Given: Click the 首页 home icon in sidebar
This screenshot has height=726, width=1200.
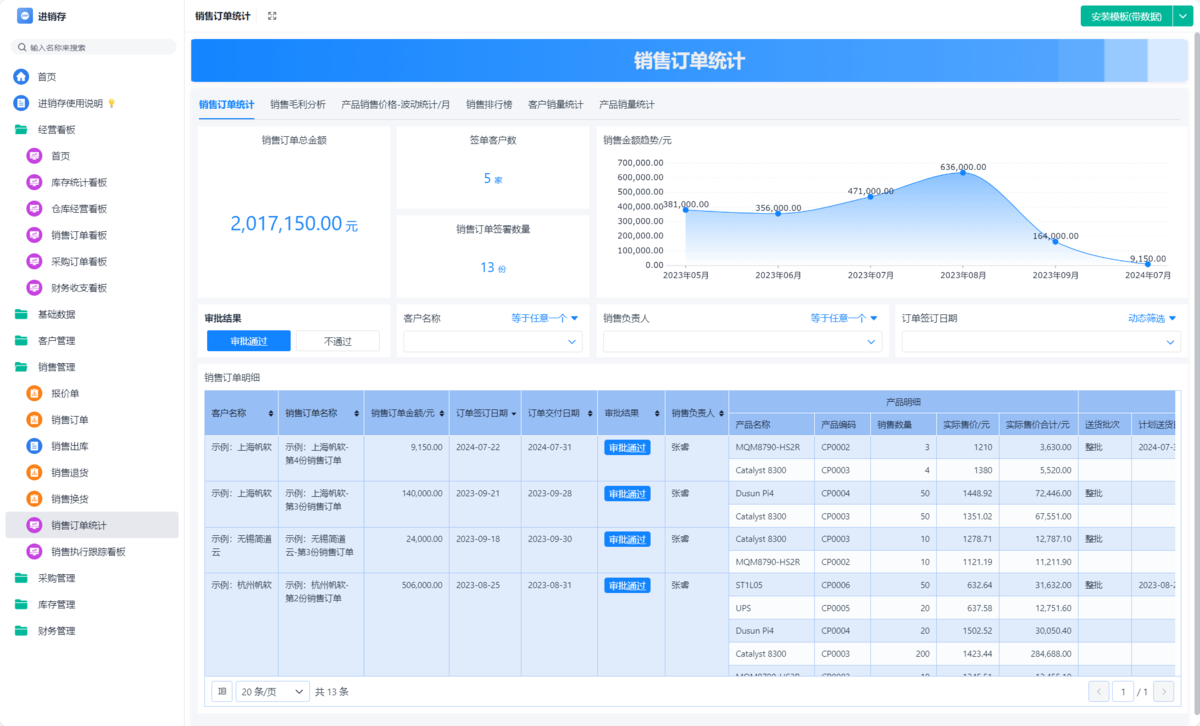Looking at the screenshot, I should click(21, 77).
